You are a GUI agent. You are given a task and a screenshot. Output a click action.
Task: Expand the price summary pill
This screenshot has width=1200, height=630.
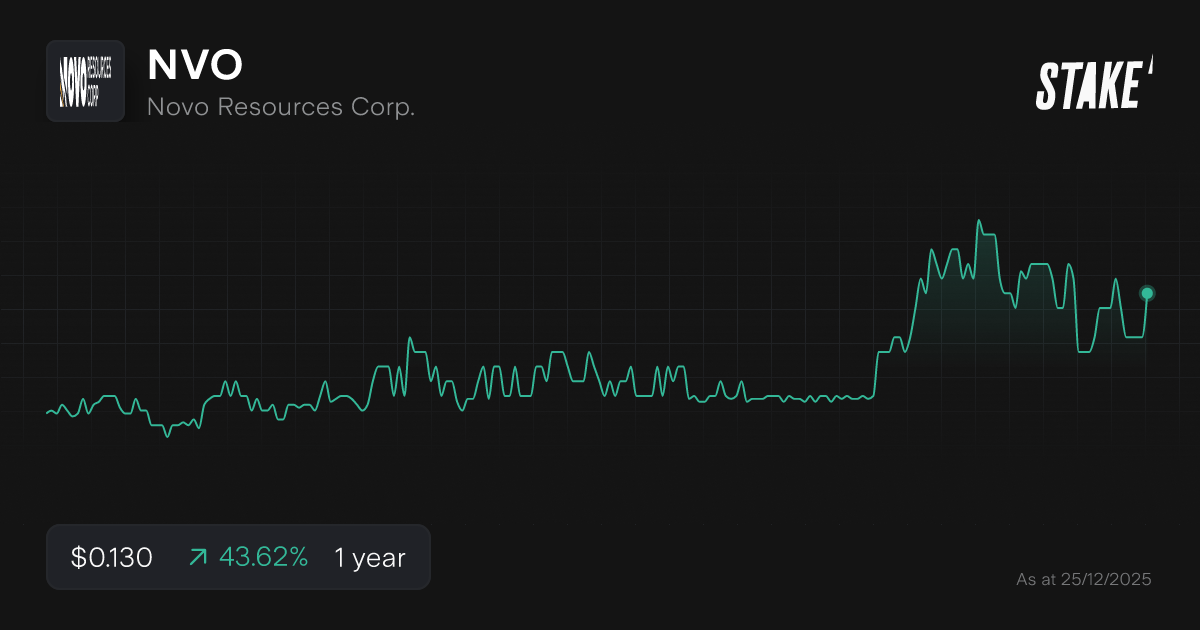[x=238, y=557]
